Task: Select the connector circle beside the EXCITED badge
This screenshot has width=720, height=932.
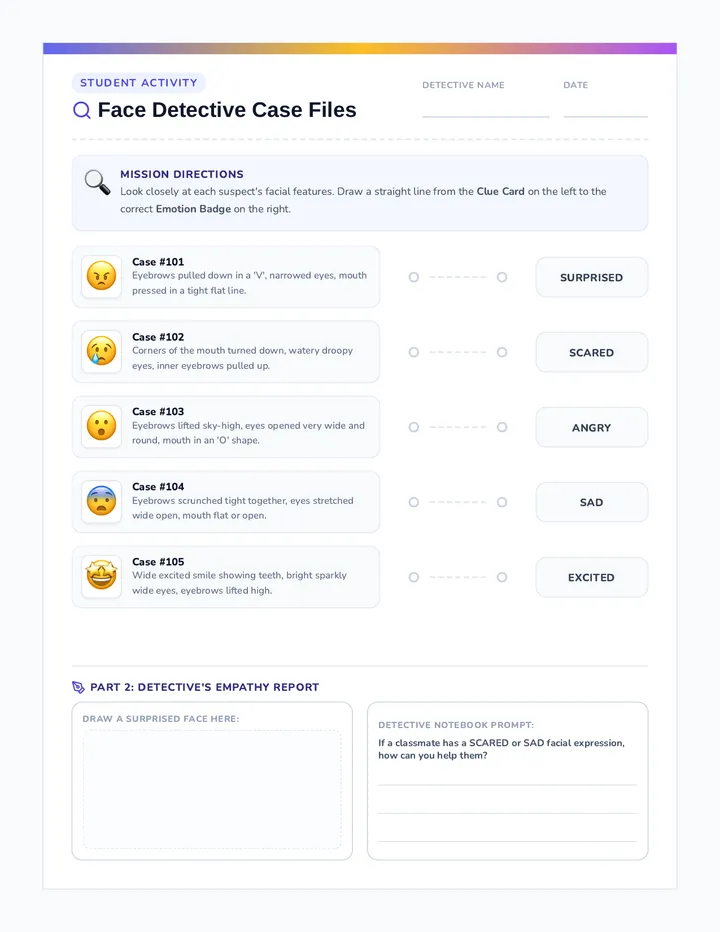Action: pos(502,577)
